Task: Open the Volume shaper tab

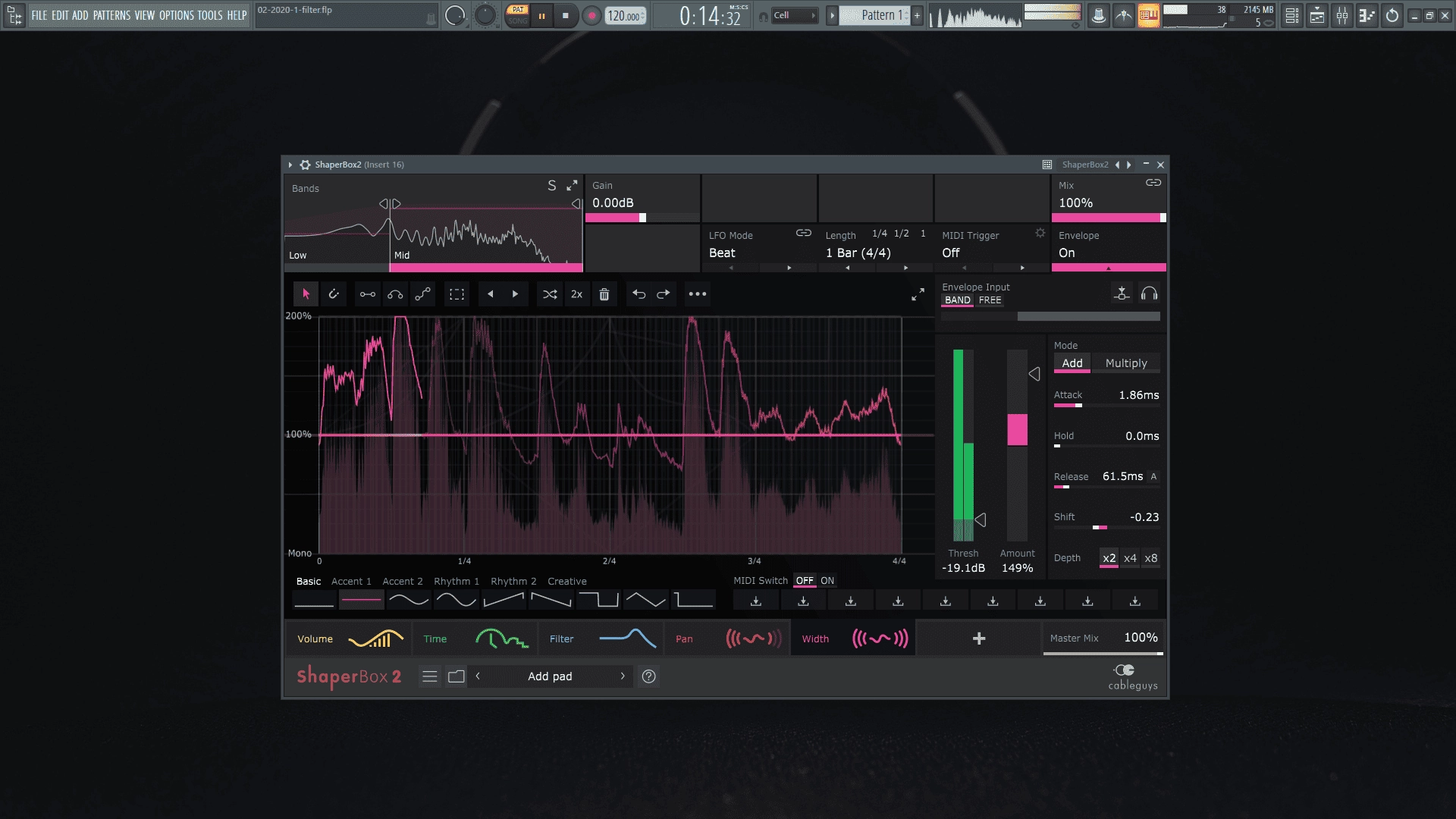Action: tap(348, 639)
